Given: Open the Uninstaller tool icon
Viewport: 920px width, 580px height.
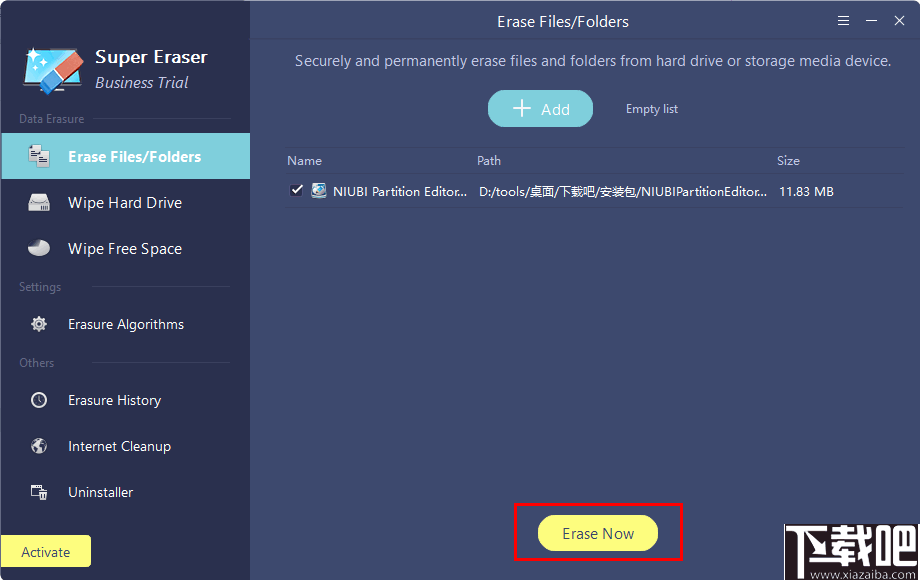Looking at the screenshot, I should (x=38, y=492).
